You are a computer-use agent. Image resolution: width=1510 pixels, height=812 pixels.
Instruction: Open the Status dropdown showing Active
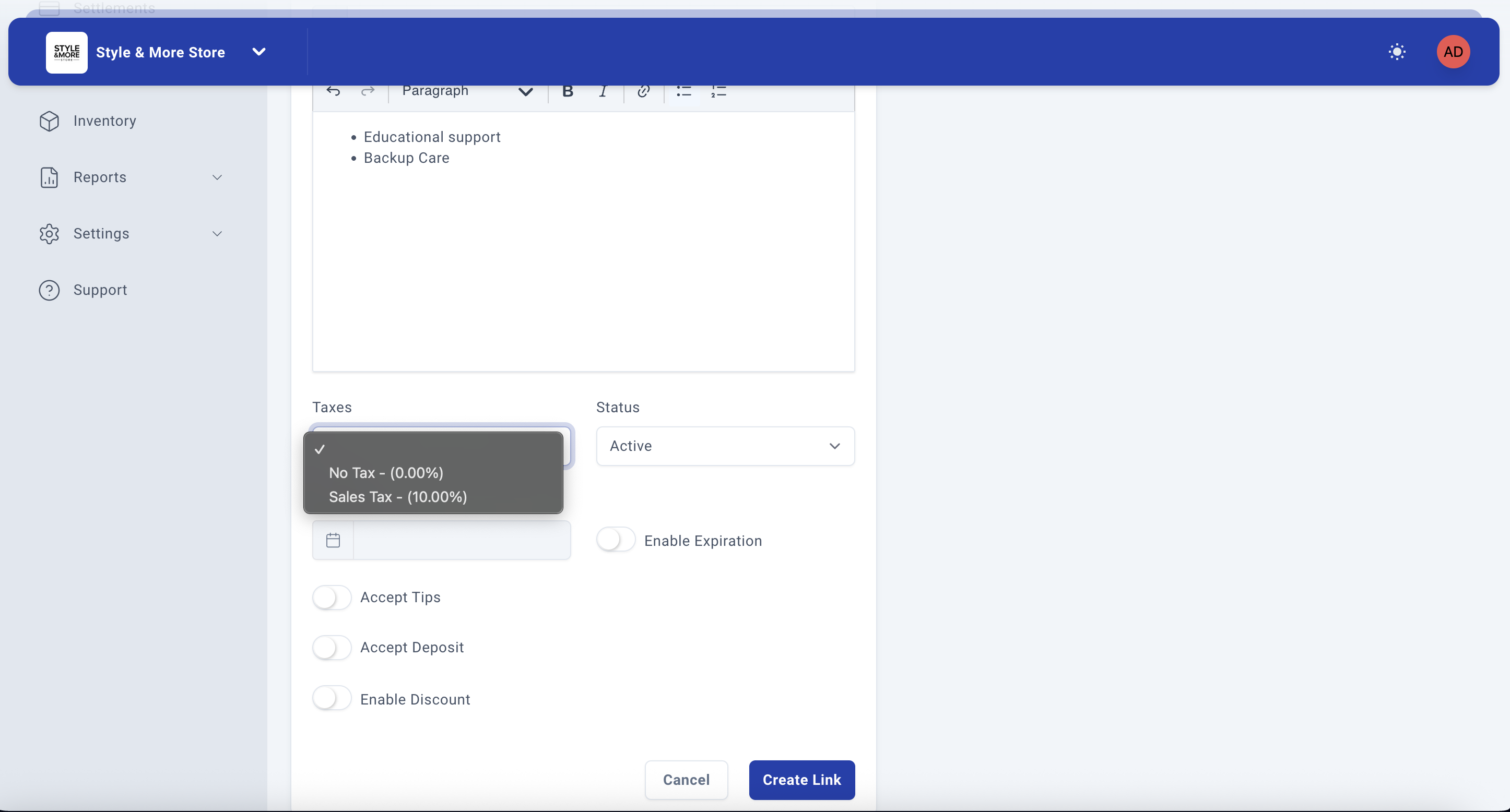click(x=725, y=446)
